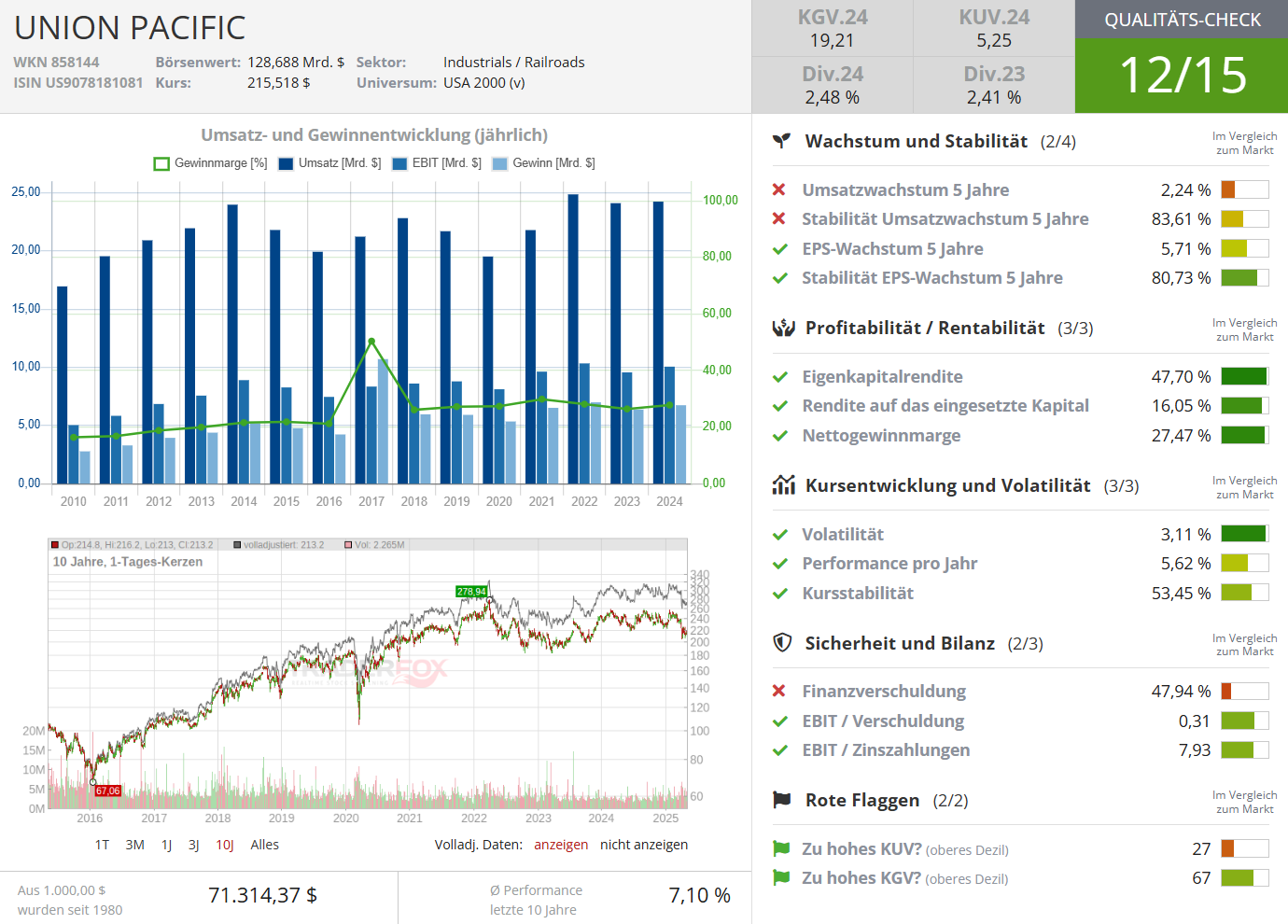Click green flag icon next to Zu hohes KGV?
Screen dimensions: 1288x924
coord(781,877)
